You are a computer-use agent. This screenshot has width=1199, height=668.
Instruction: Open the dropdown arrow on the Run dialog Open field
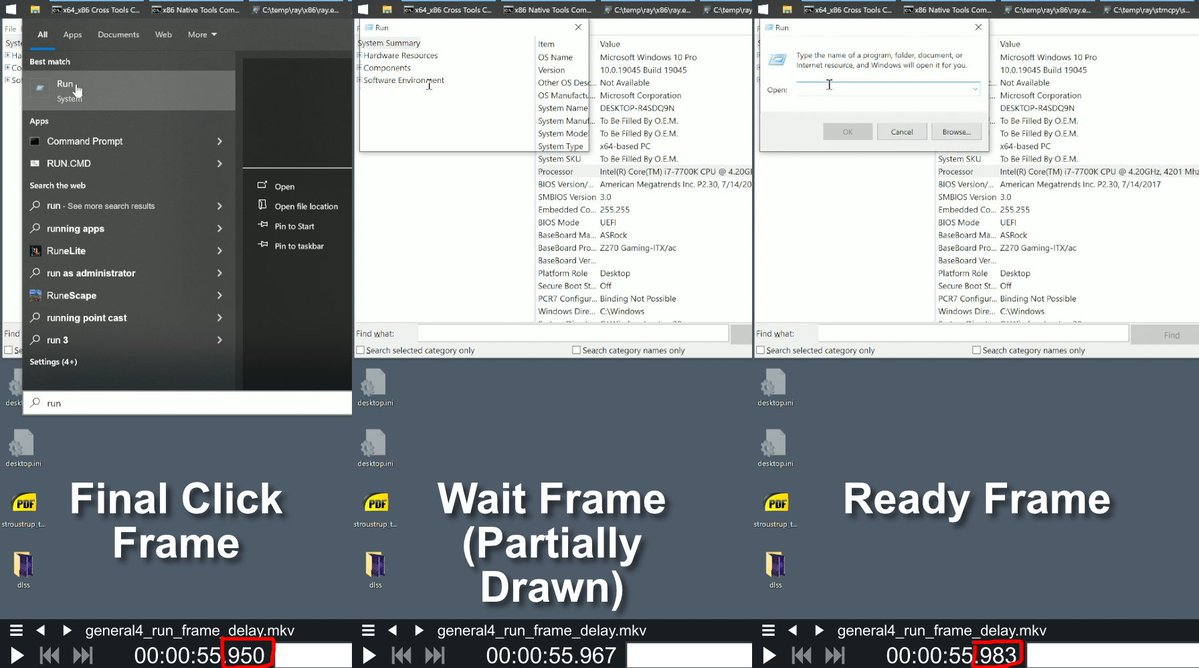click(975, 89)
